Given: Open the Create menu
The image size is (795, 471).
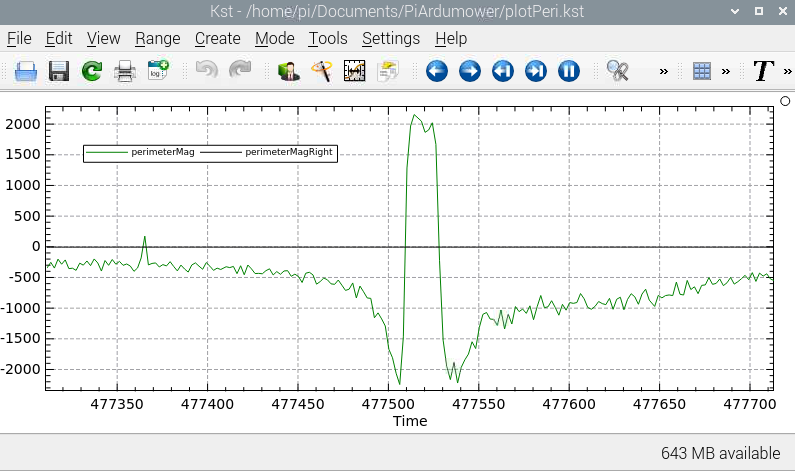Looking at the screenshot, I should click(x=218, y=39).
